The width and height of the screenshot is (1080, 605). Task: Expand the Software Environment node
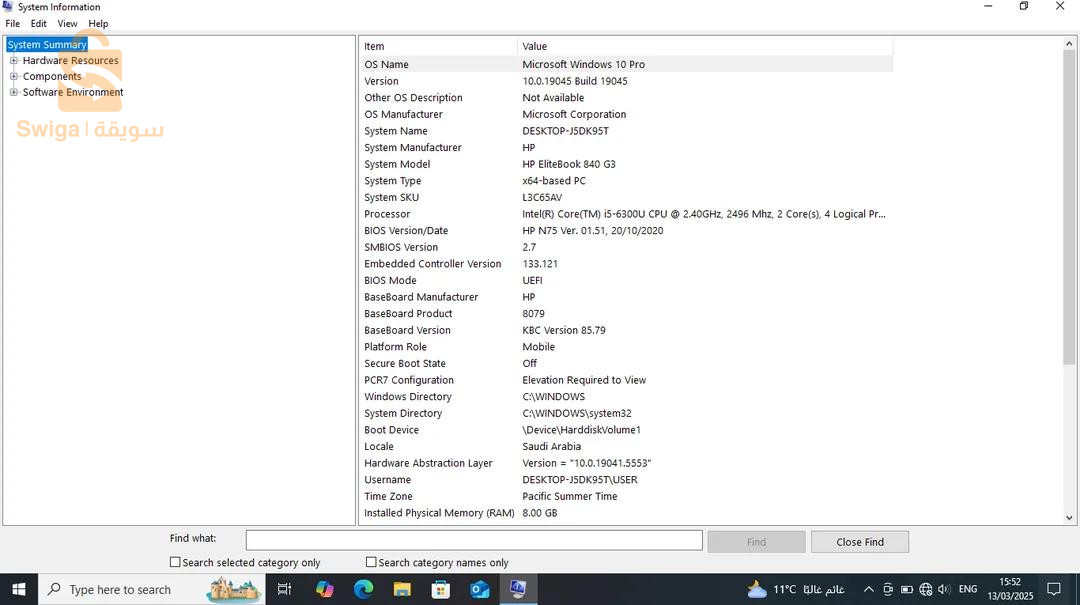click(12, 92)
